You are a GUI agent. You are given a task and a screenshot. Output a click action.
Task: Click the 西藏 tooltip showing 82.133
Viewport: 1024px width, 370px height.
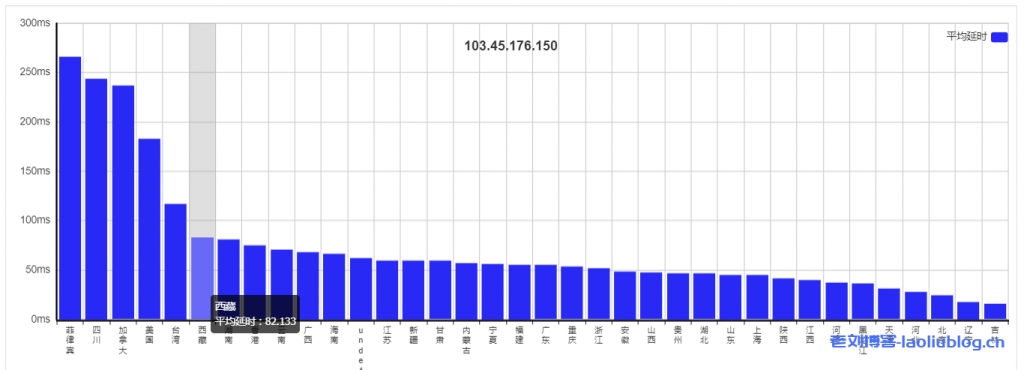pyautogui.click(x=255, y=314)
